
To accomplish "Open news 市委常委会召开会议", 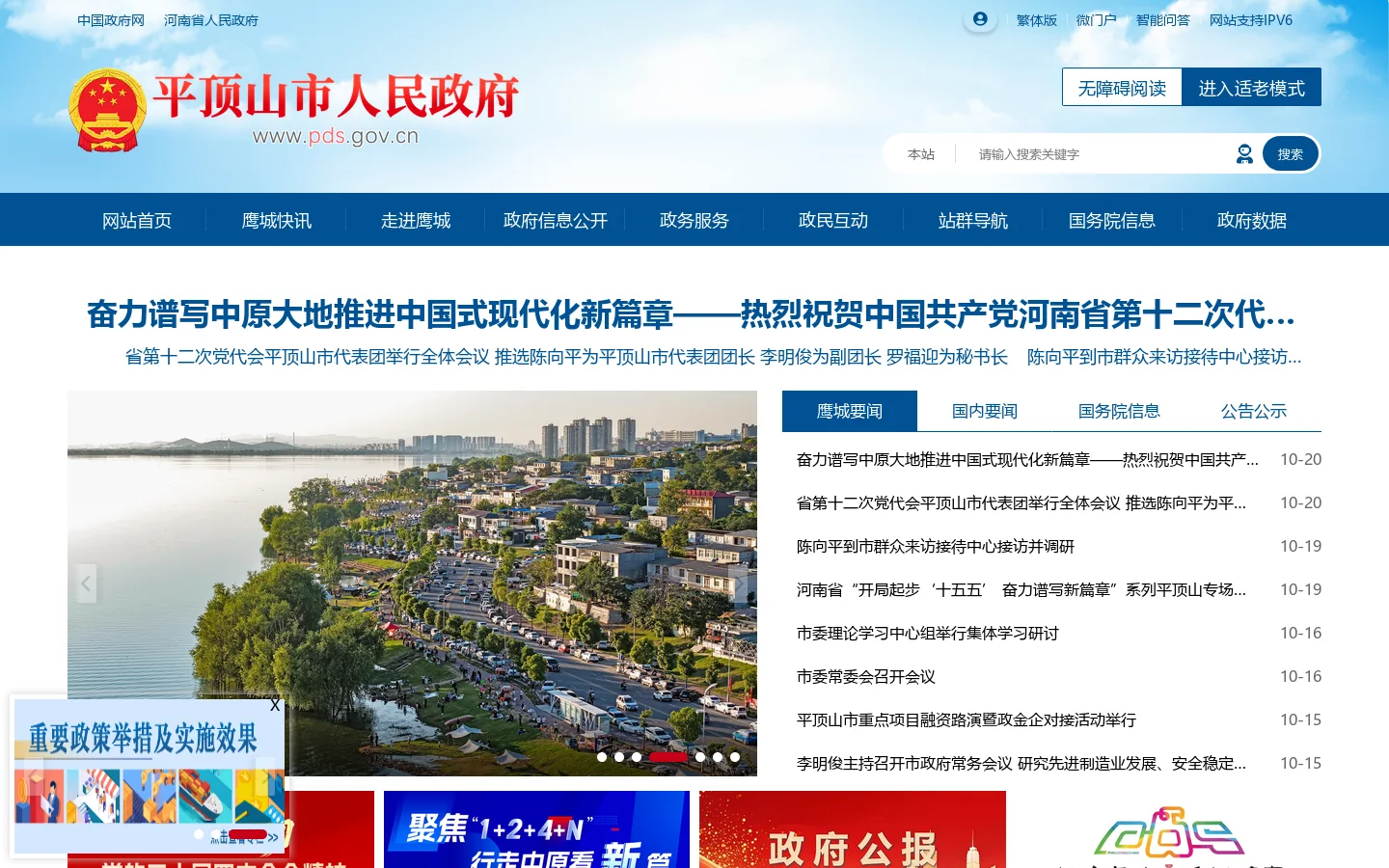I will pos(866,677).
